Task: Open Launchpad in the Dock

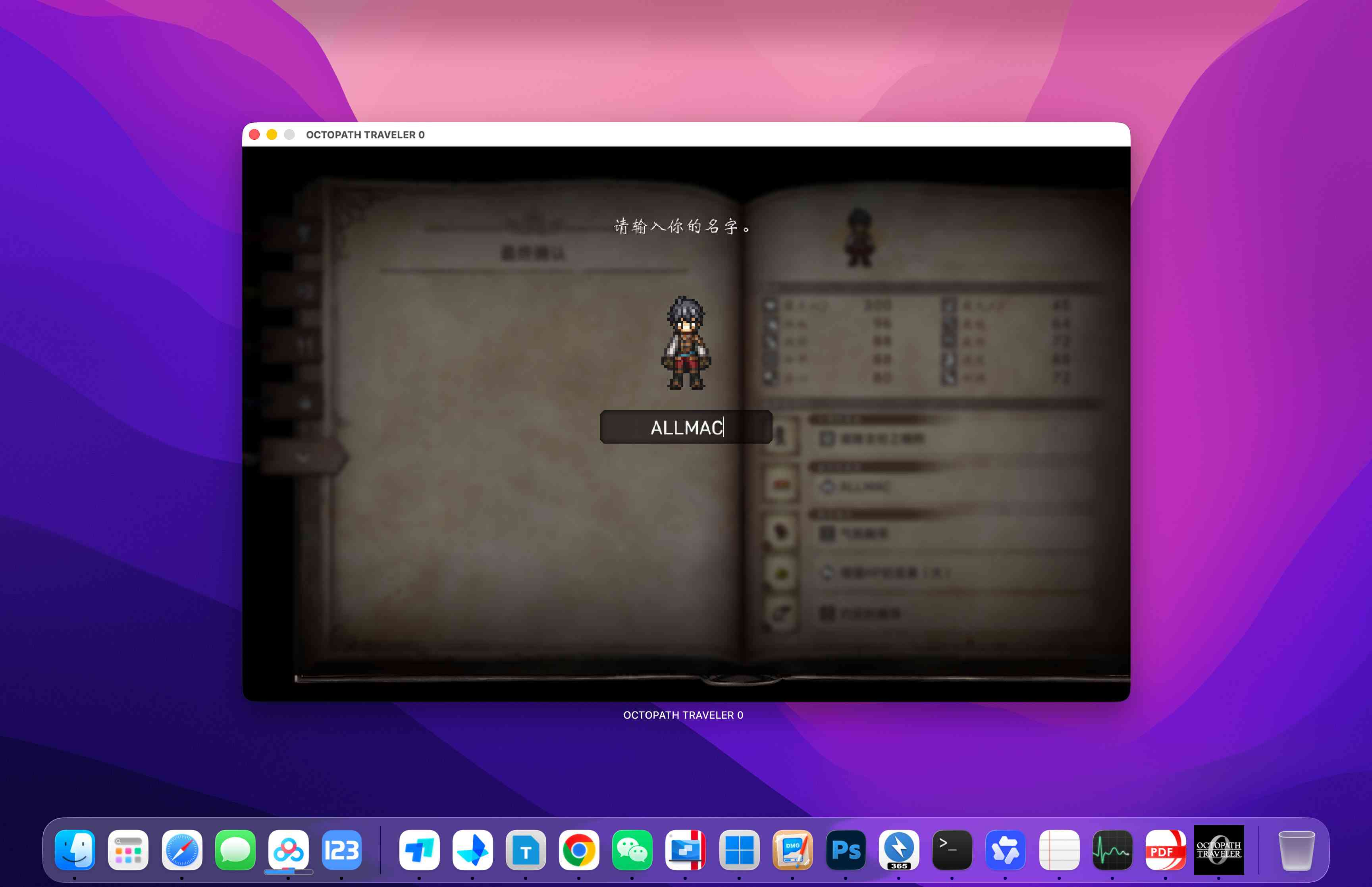Action: coord(128,850)
